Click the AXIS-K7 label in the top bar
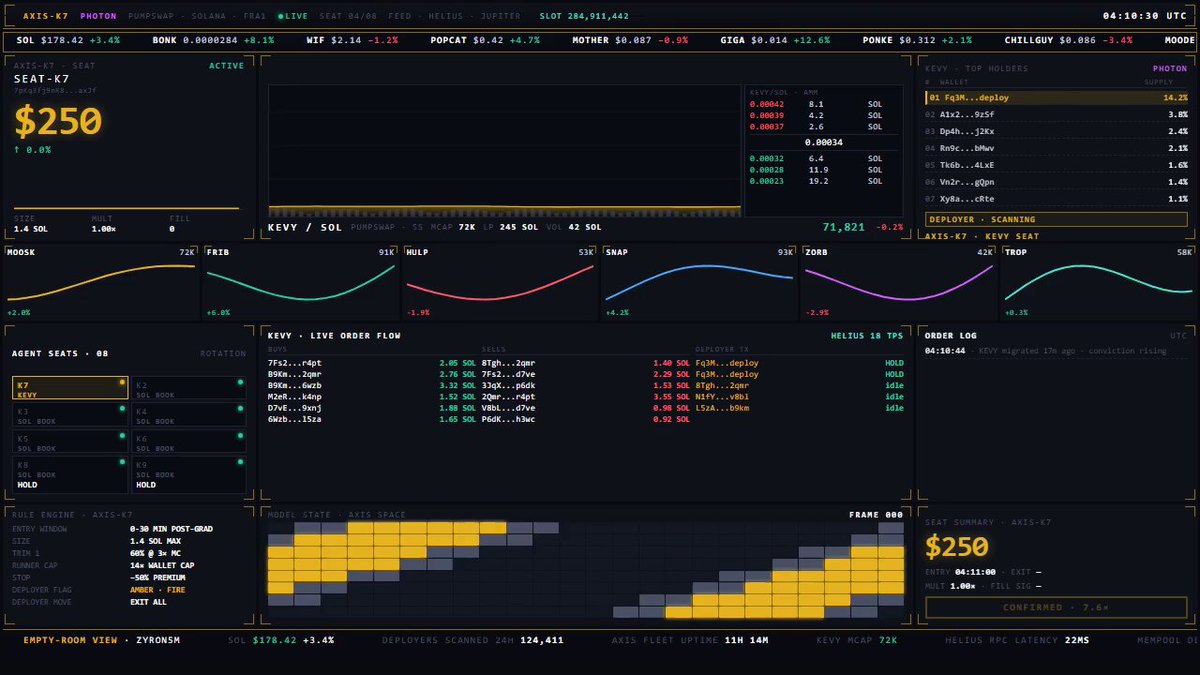1200x675 pixels. click(x=45, y=16)
